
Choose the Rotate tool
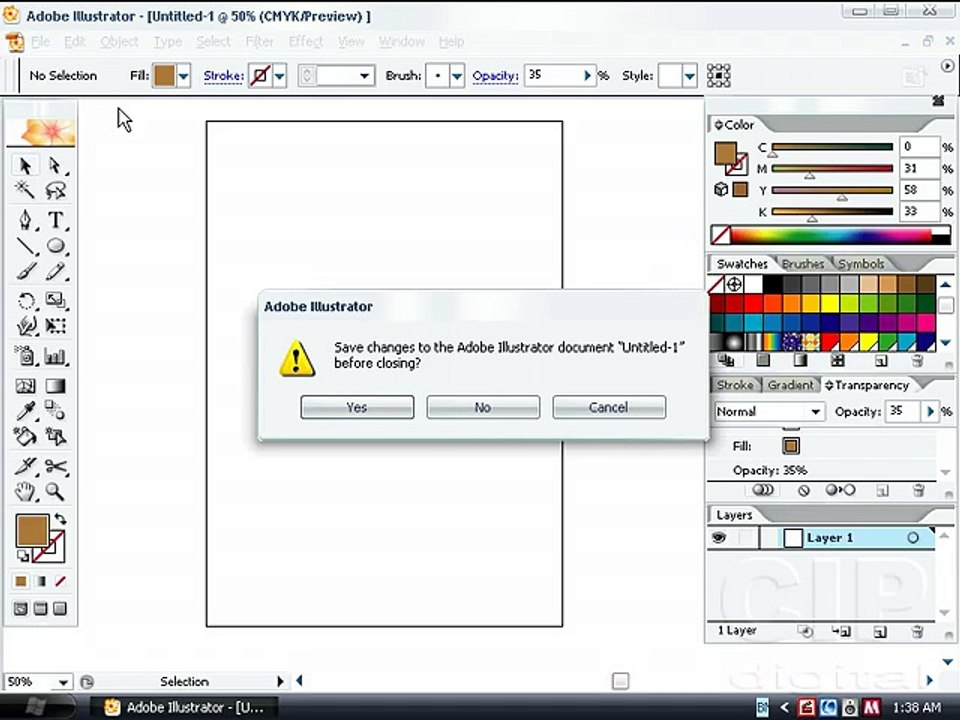(x=25, y=301)
